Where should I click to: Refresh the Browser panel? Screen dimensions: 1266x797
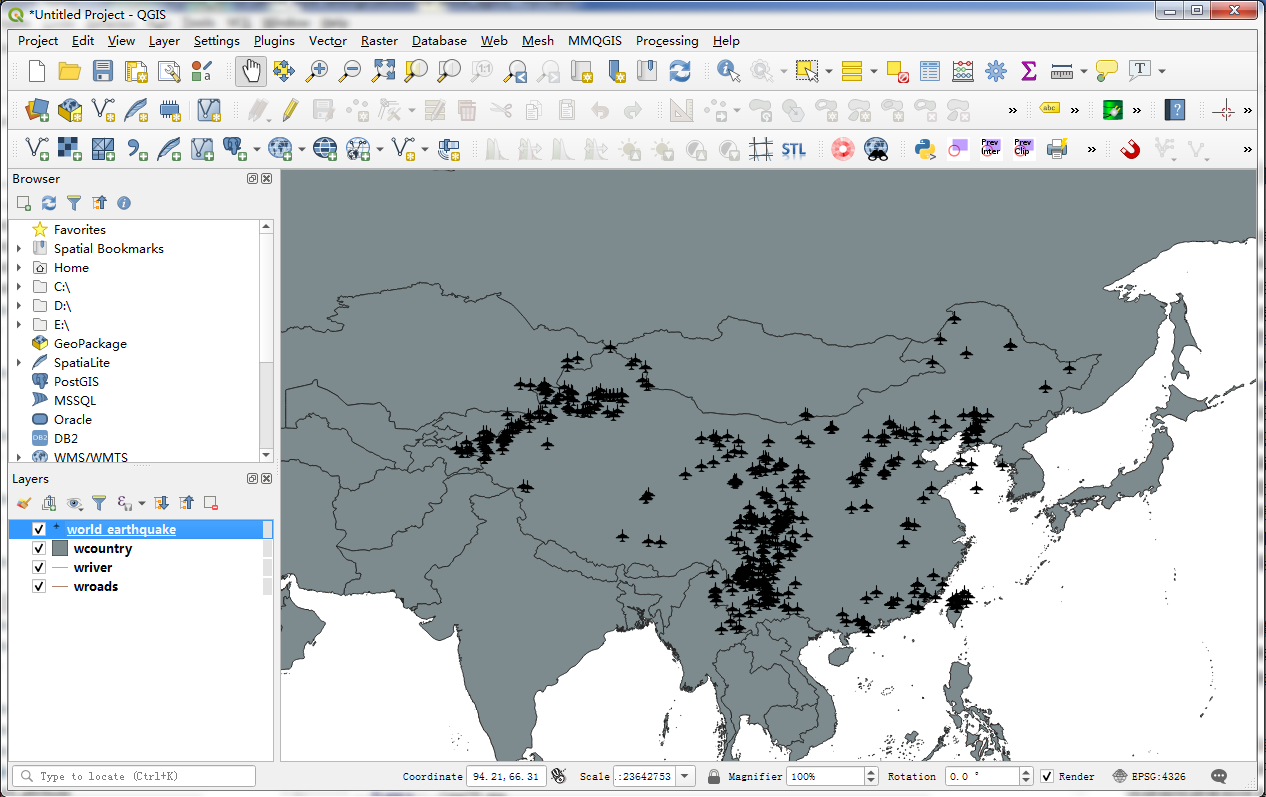pyautogui.click(x=48, y=203)
